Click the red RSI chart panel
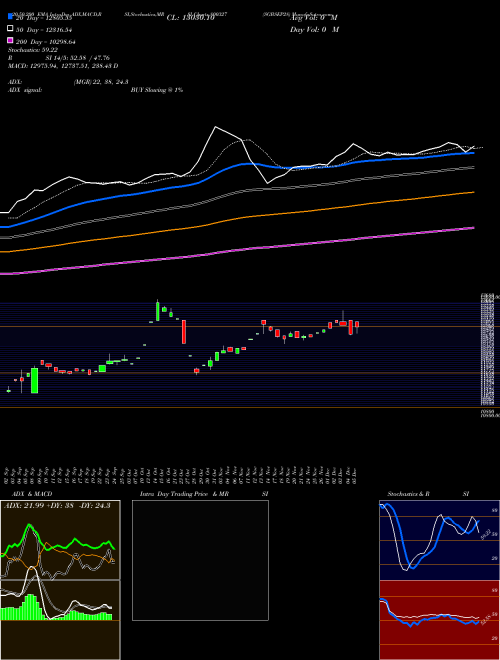The height and width of the screenshot is (660, 500). tap(439, 620)
